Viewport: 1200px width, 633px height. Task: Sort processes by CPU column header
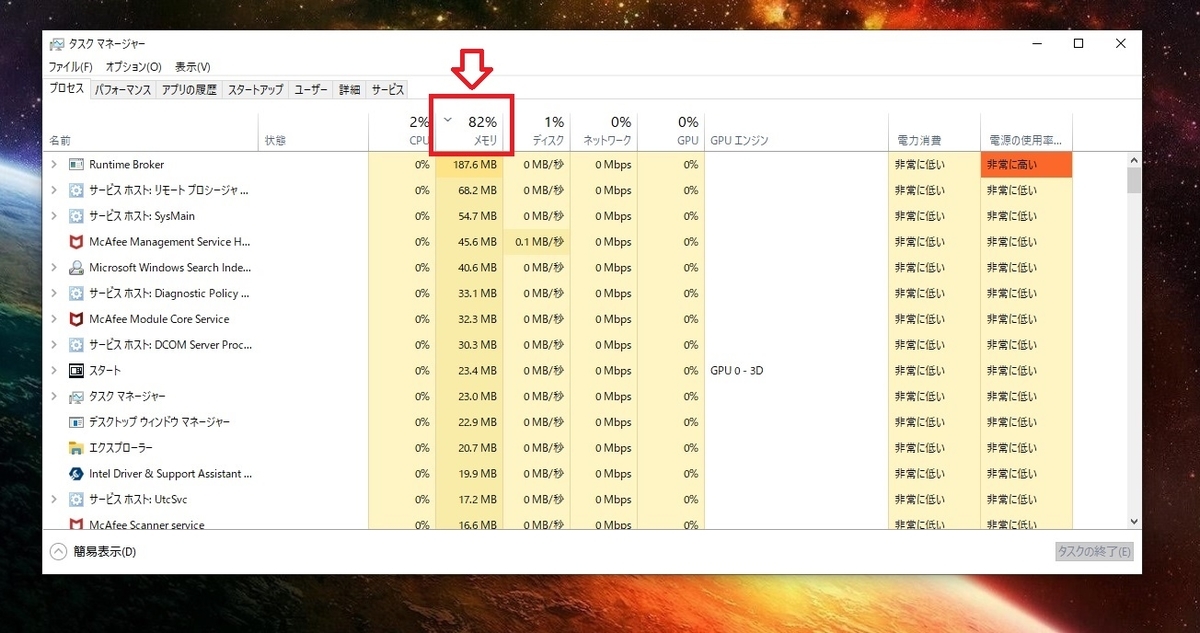pos(402,130)
